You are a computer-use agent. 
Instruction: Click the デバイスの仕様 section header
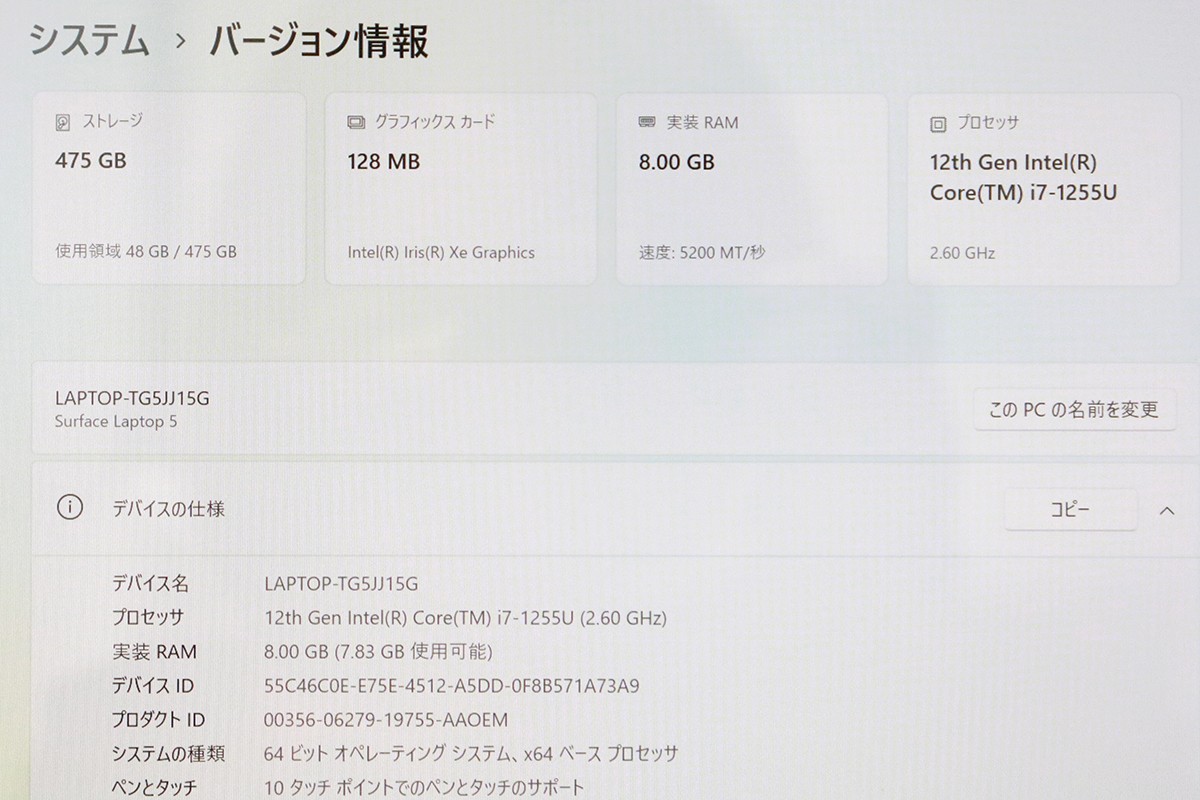point(168,509)
